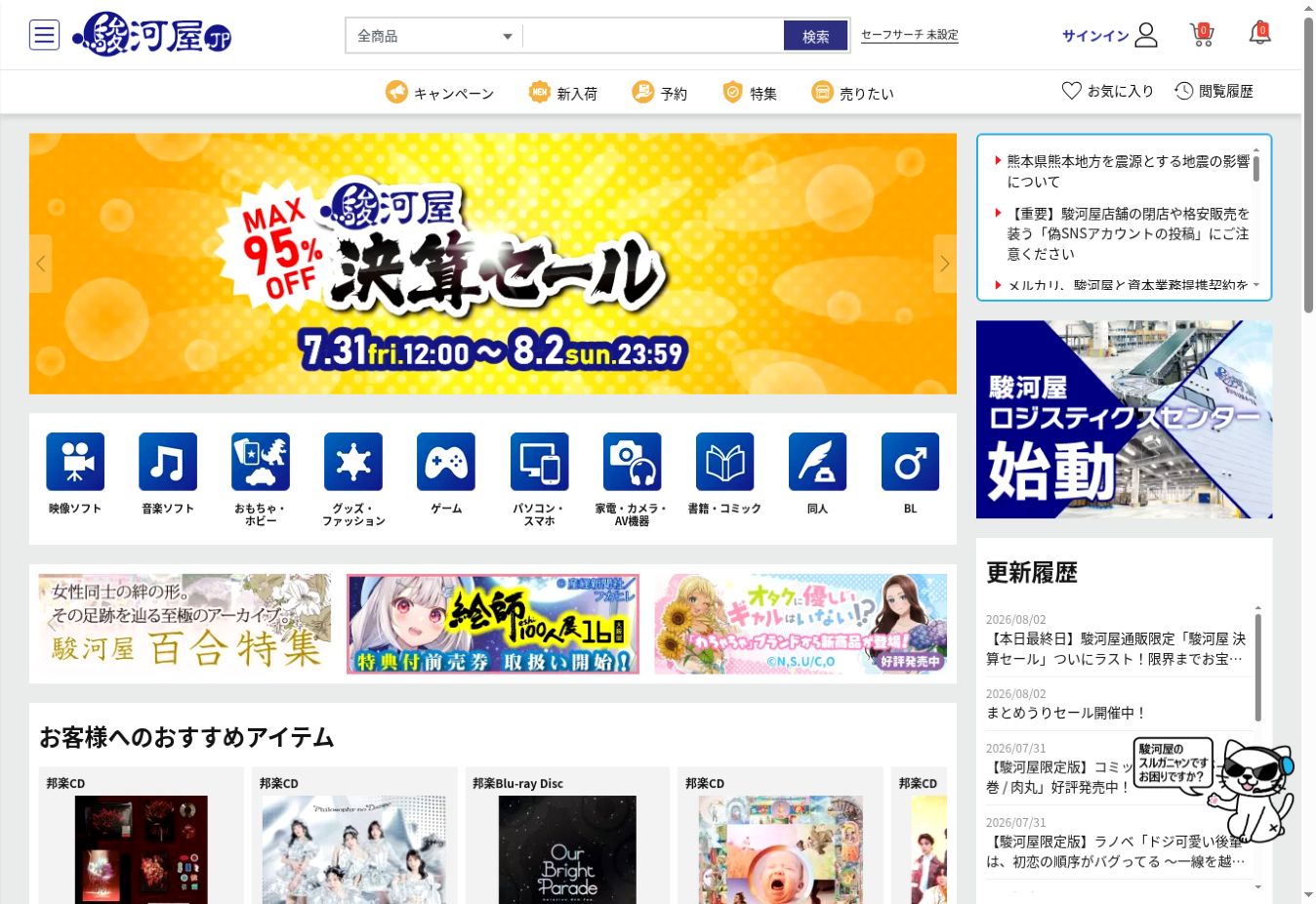Open the 新入荷 menu item
The image size is (1316, 904).
(x=563, y=93)
